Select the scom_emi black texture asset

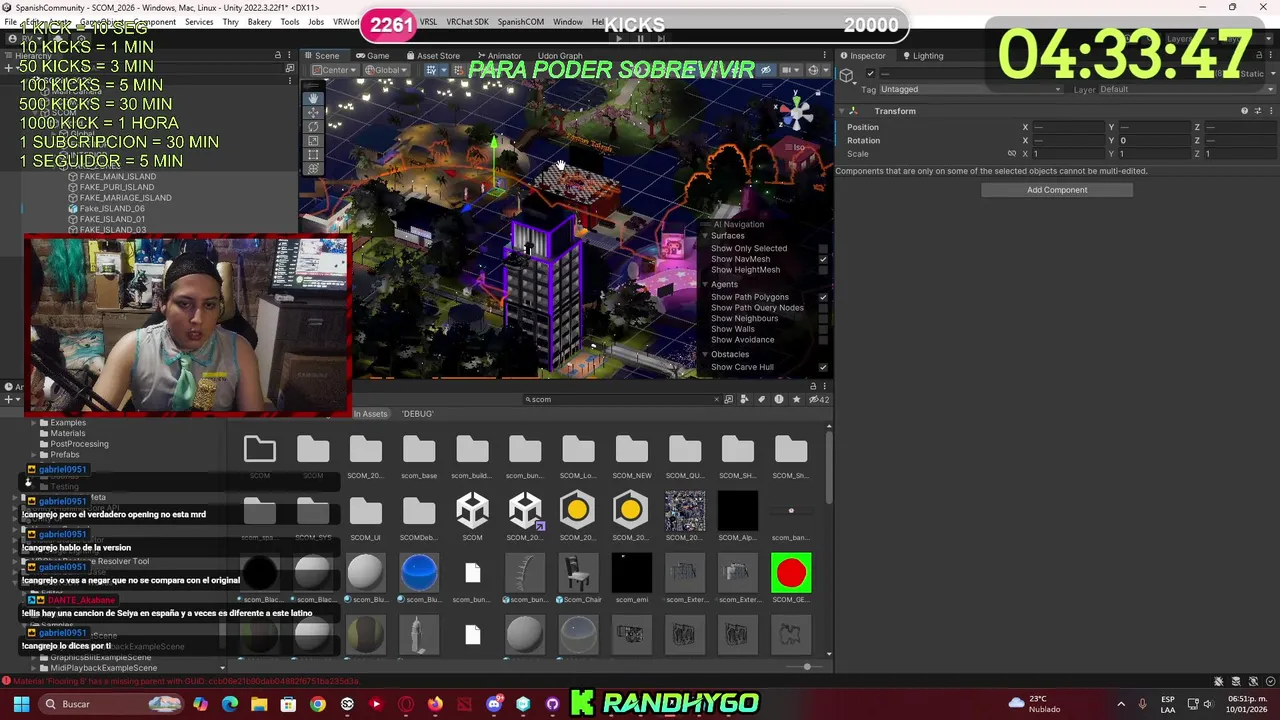tap(631, 578)
